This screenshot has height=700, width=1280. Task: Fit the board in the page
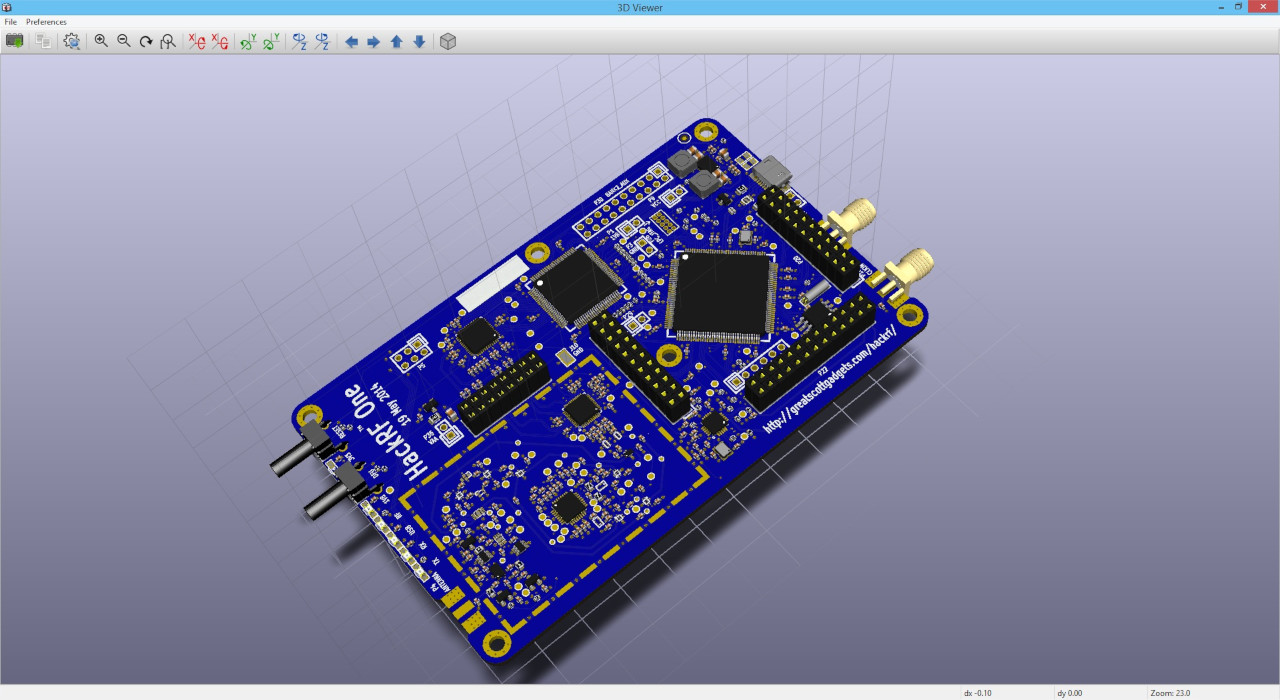[x=168, y=41]
